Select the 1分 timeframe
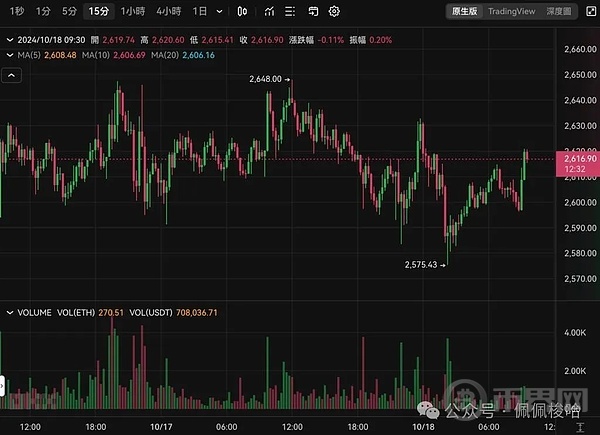Viewport: 600px width, 435px height. [x=43, y=11]
